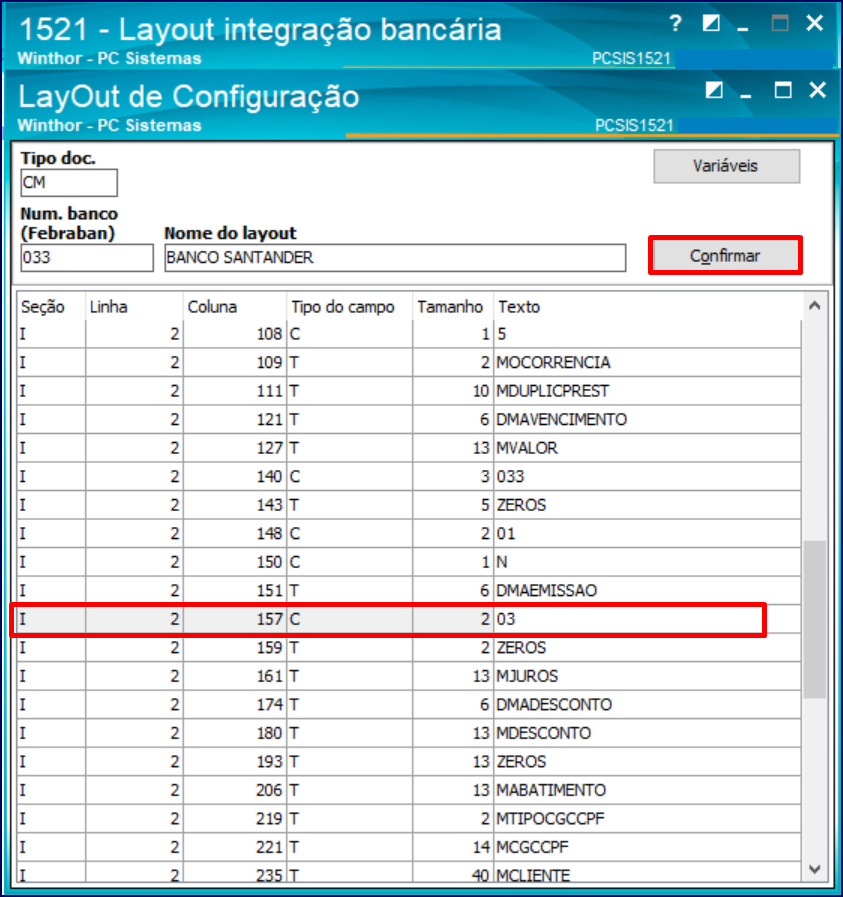Image resolution: width=843 pixels, height=897 pixels.
Task: Maximize the LayOut de Configuração window
Action: point(783,90)
